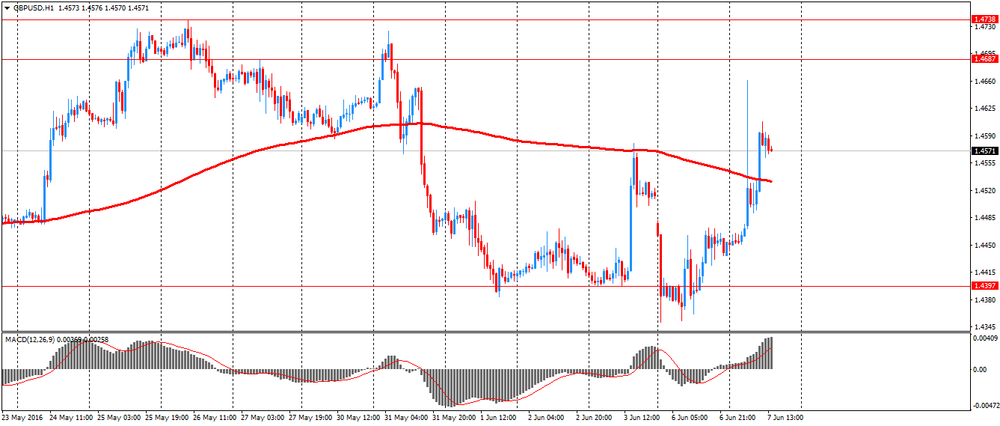Click the 25 May 03:00 time label
The image size is (1000, 426).
(x=121, y=418)
